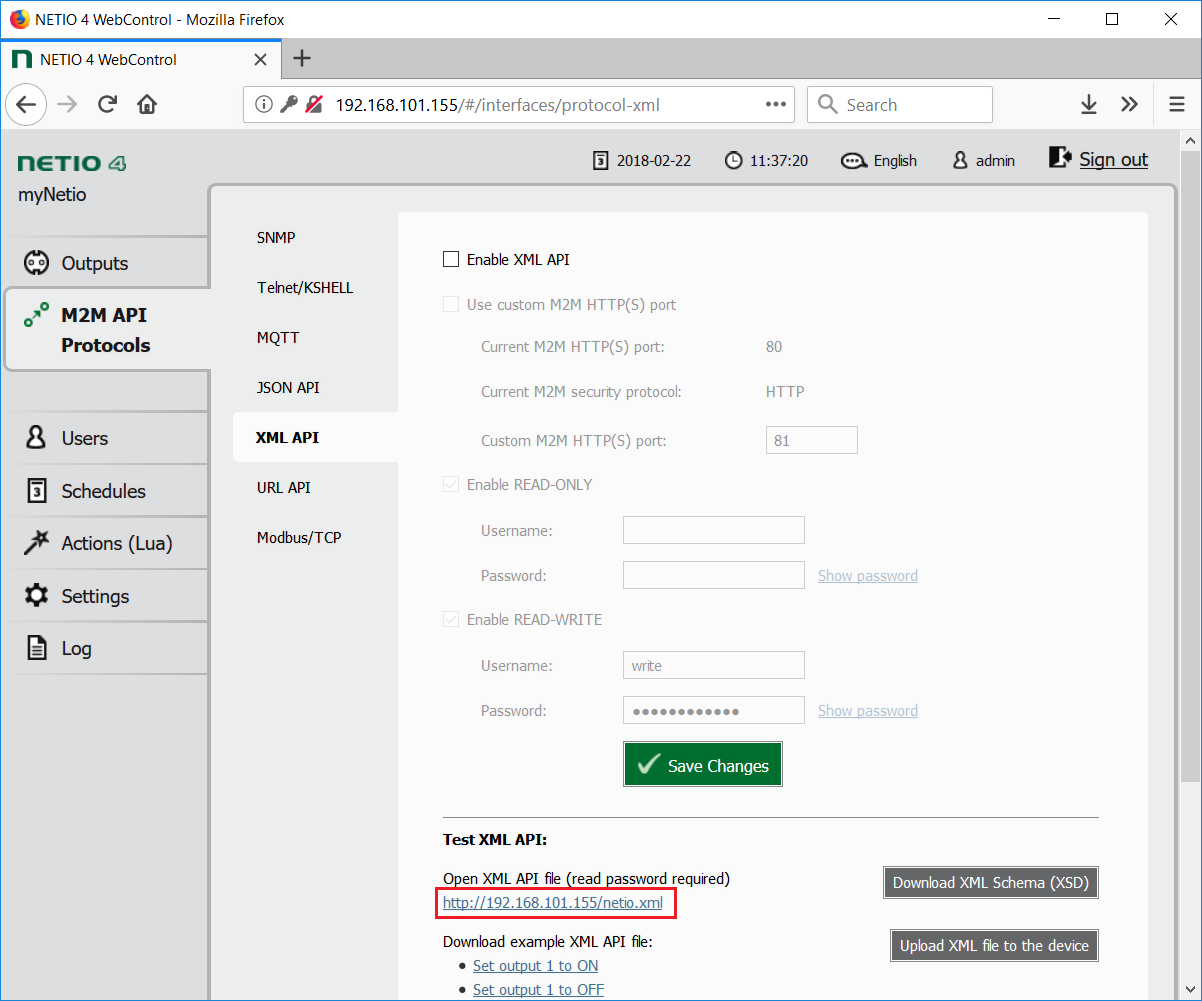Image resolution: width=1202 pixels, height=1001 pixels.
Task: Click the READ-WRITE Password field
Action: tap(714, 710)
